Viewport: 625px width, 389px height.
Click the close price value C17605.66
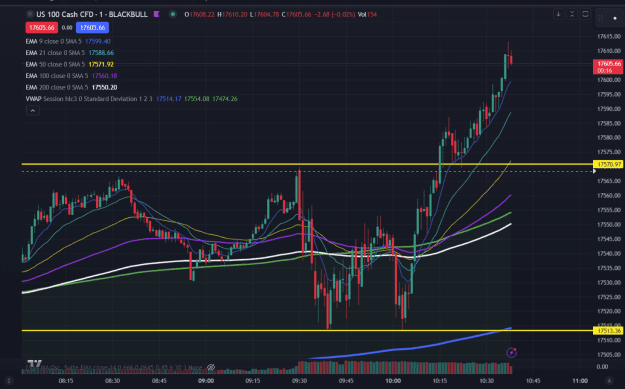[x=296, y=14]
